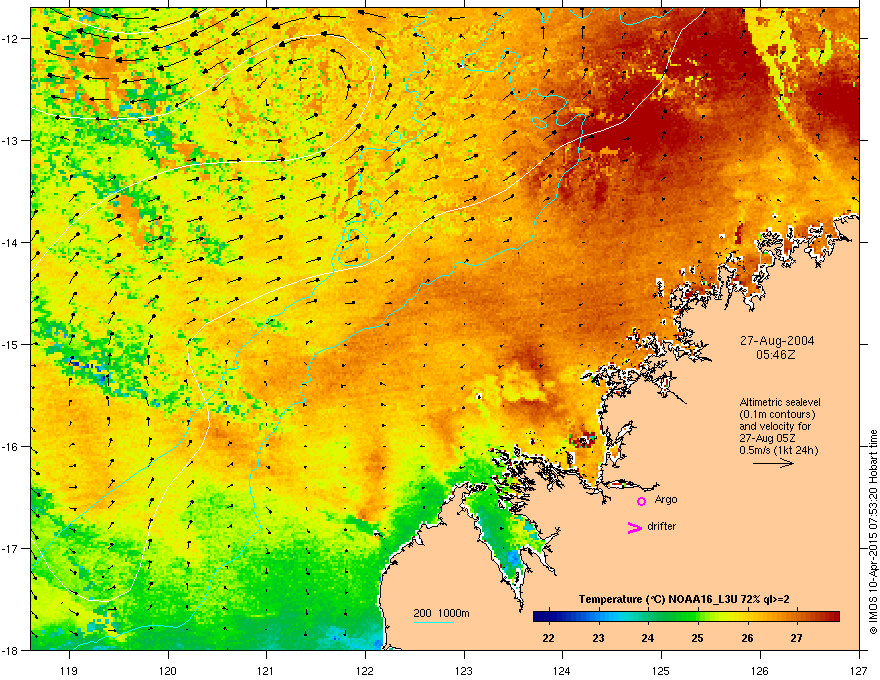The height and width of the screenshot is (680, 880).
Task: Click the longitude axis label 119
Action: 69,670
